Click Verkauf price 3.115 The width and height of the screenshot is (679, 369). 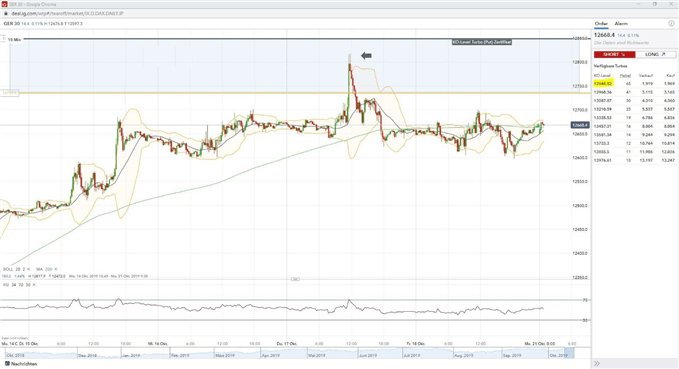tap(647, 92)
